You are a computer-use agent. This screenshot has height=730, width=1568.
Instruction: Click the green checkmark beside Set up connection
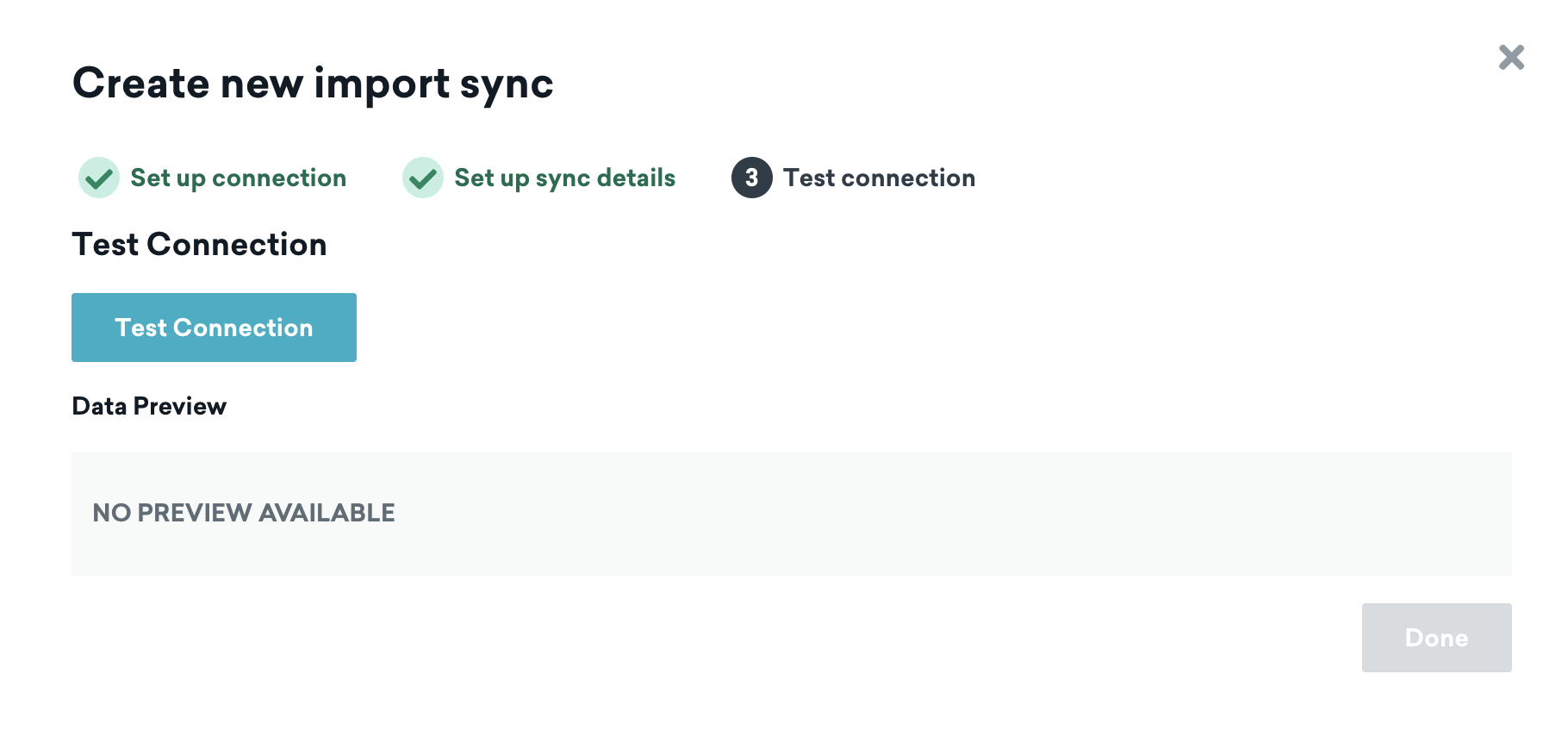click(x=99, y=178)
